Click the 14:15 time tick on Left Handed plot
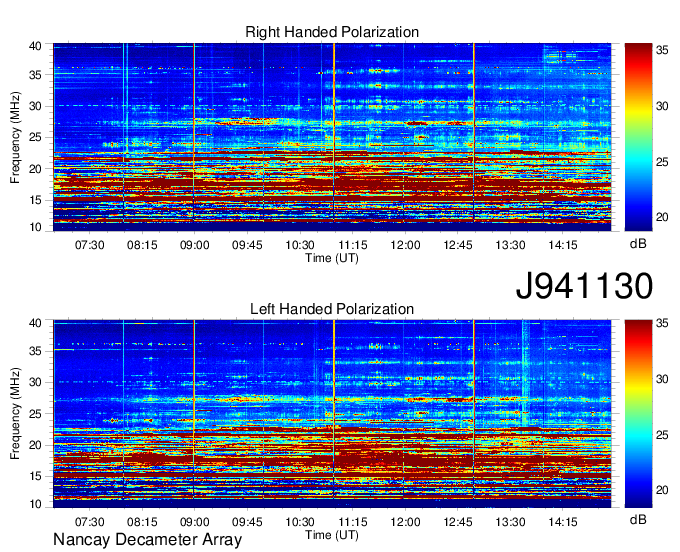 click(562, 522)
